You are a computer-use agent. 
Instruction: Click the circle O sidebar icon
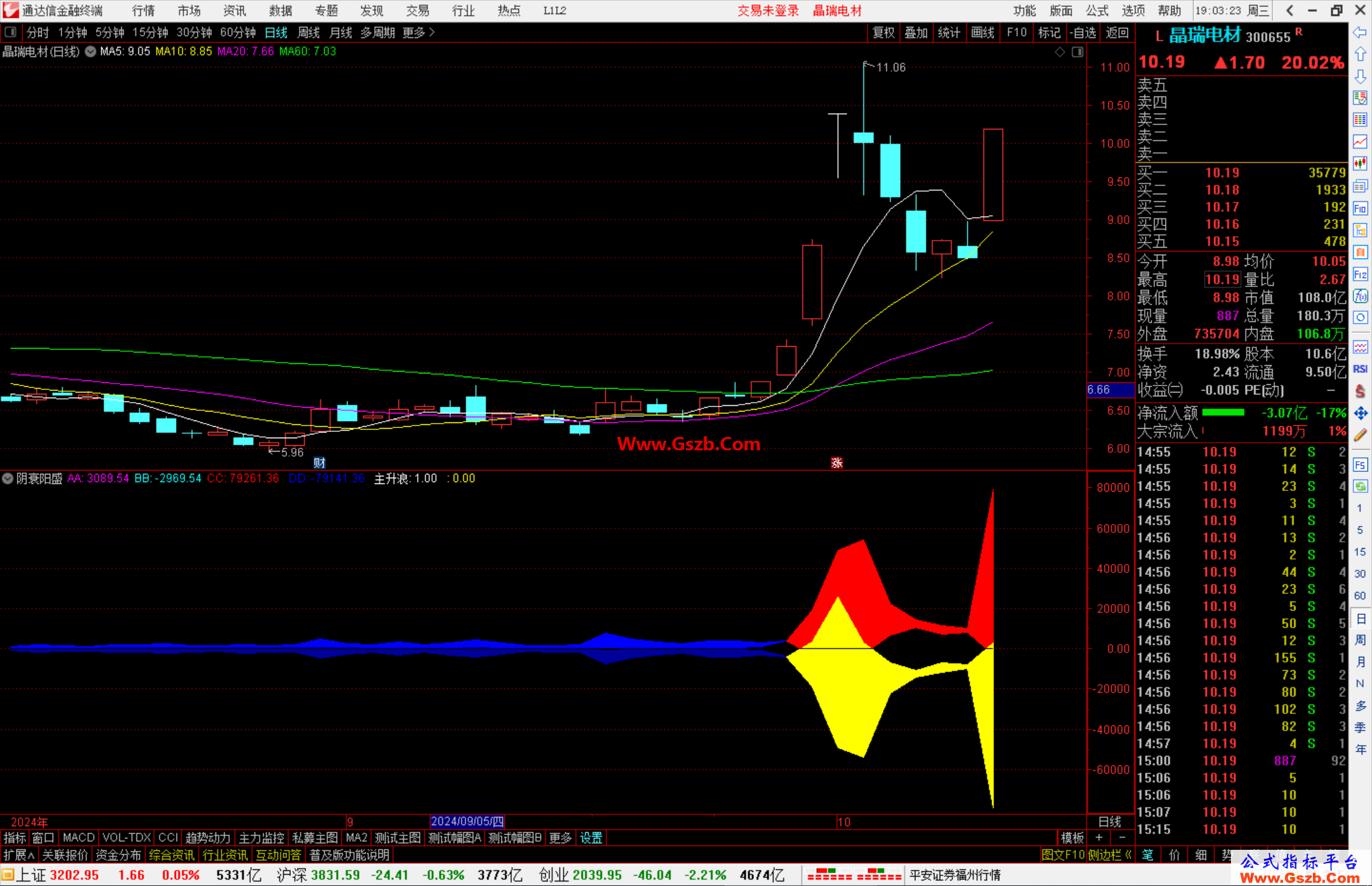pos(1360,318)
